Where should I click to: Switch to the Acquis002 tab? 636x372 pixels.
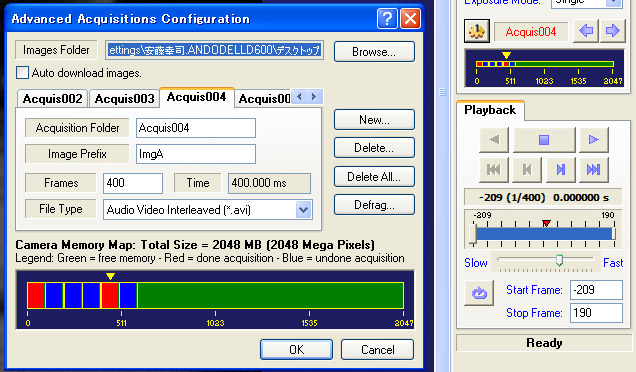[52, 99]
